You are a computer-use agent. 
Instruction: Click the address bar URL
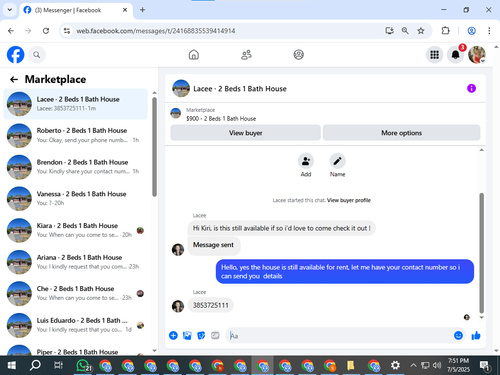point(156,31)
